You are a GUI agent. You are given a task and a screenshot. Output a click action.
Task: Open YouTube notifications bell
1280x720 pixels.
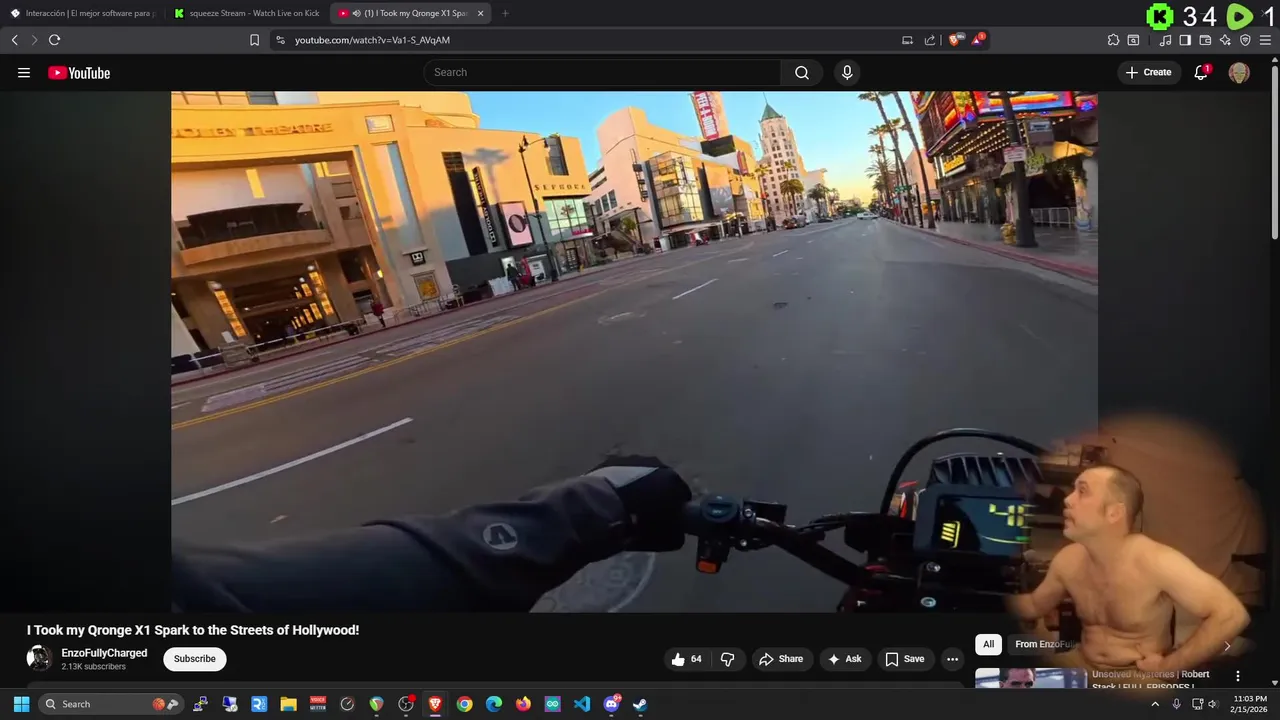[1201, 72]
